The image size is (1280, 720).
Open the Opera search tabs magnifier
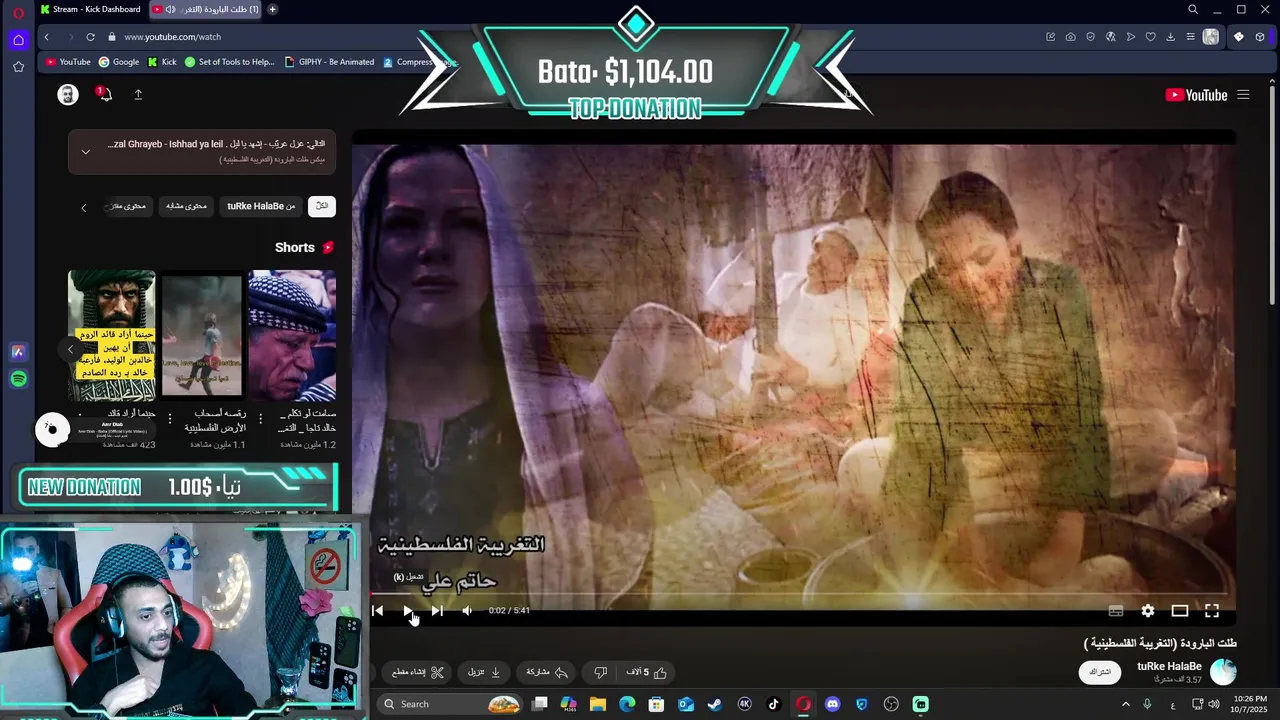(x=1193, y=9)
